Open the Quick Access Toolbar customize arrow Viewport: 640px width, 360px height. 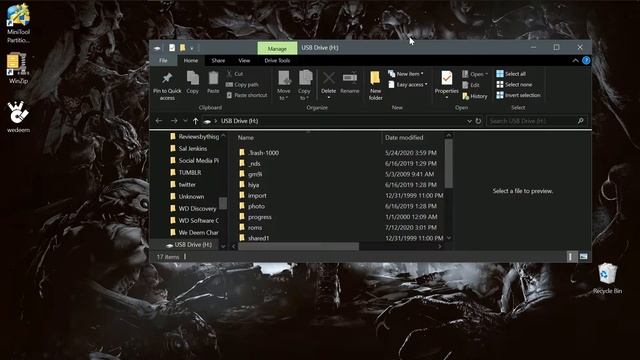pyautogui.click(x=192, y=48)
